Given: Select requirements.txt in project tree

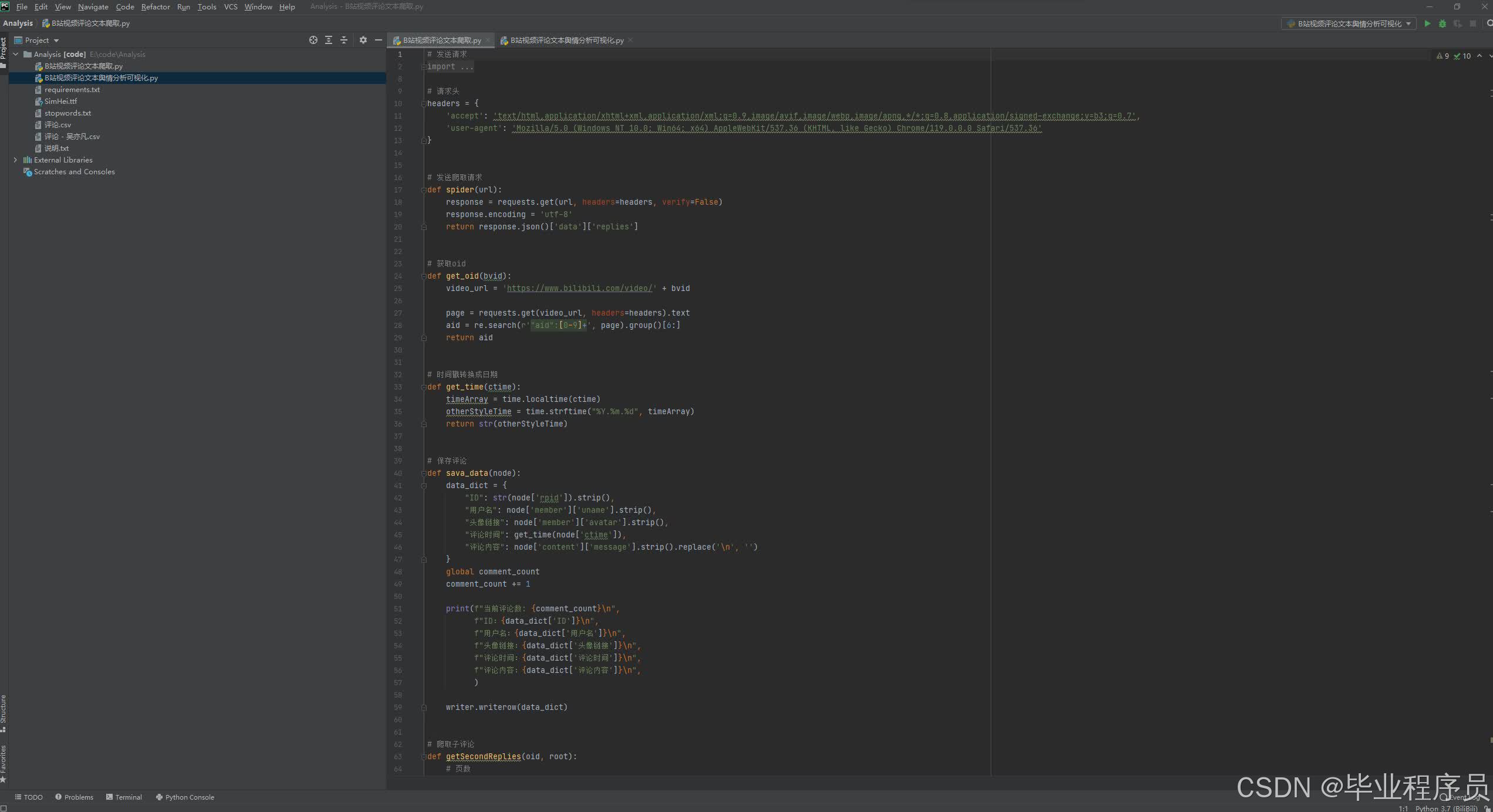Looking at the screenshot, I should [x=72, y=89].
